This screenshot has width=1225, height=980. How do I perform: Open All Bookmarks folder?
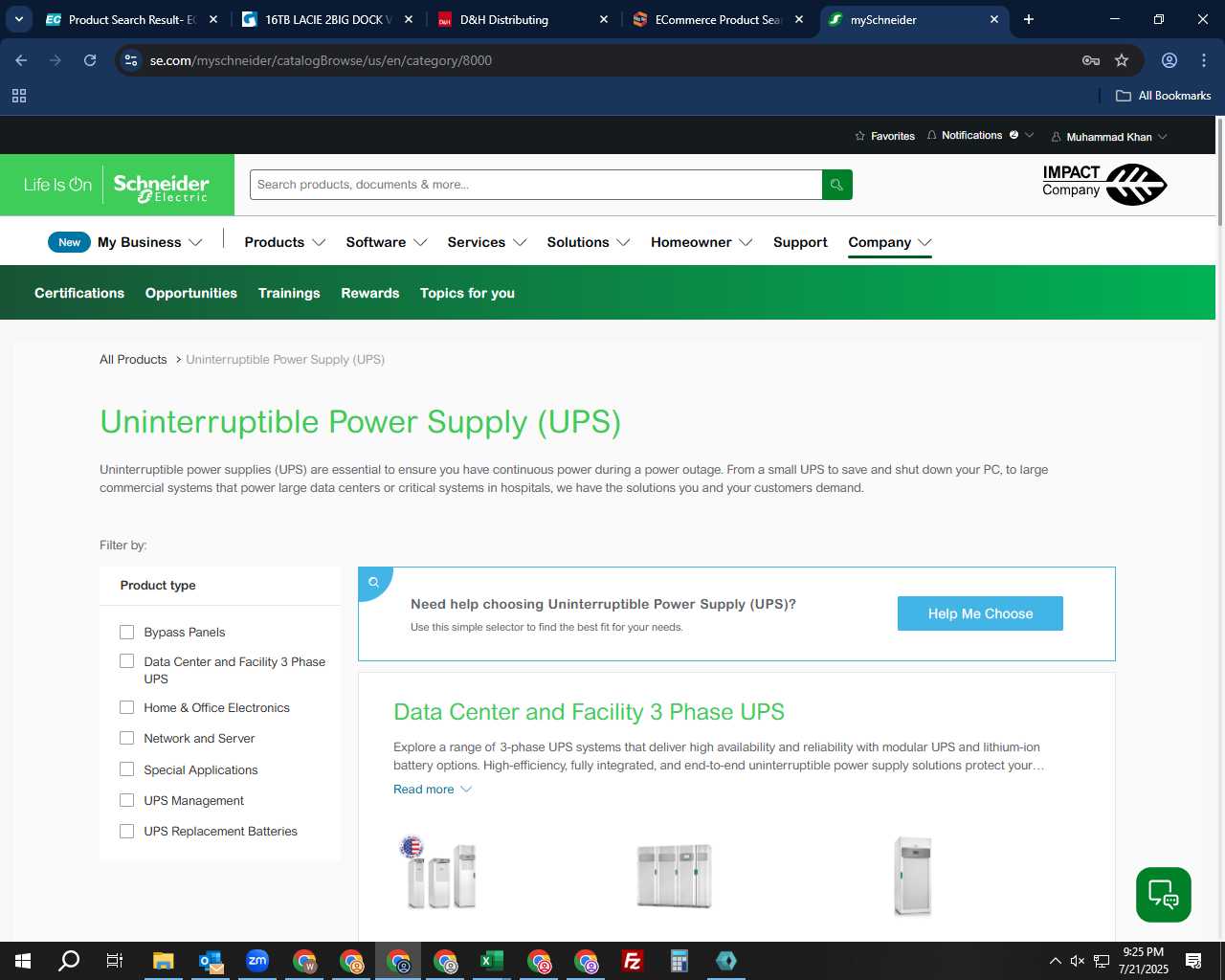point(1164,96)
